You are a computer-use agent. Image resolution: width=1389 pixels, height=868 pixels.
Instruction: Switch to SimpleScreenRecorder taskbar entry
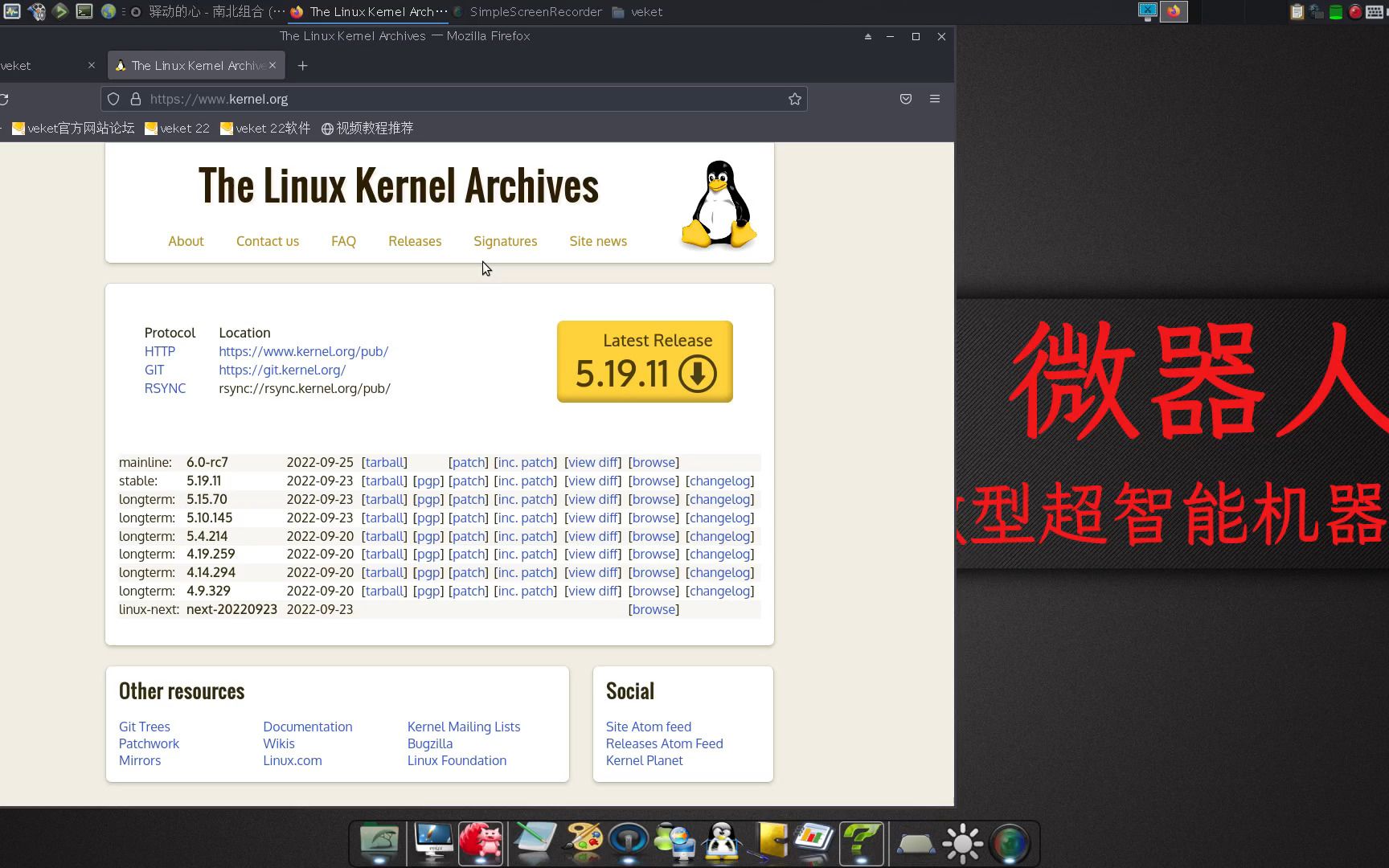coord(528,11)
